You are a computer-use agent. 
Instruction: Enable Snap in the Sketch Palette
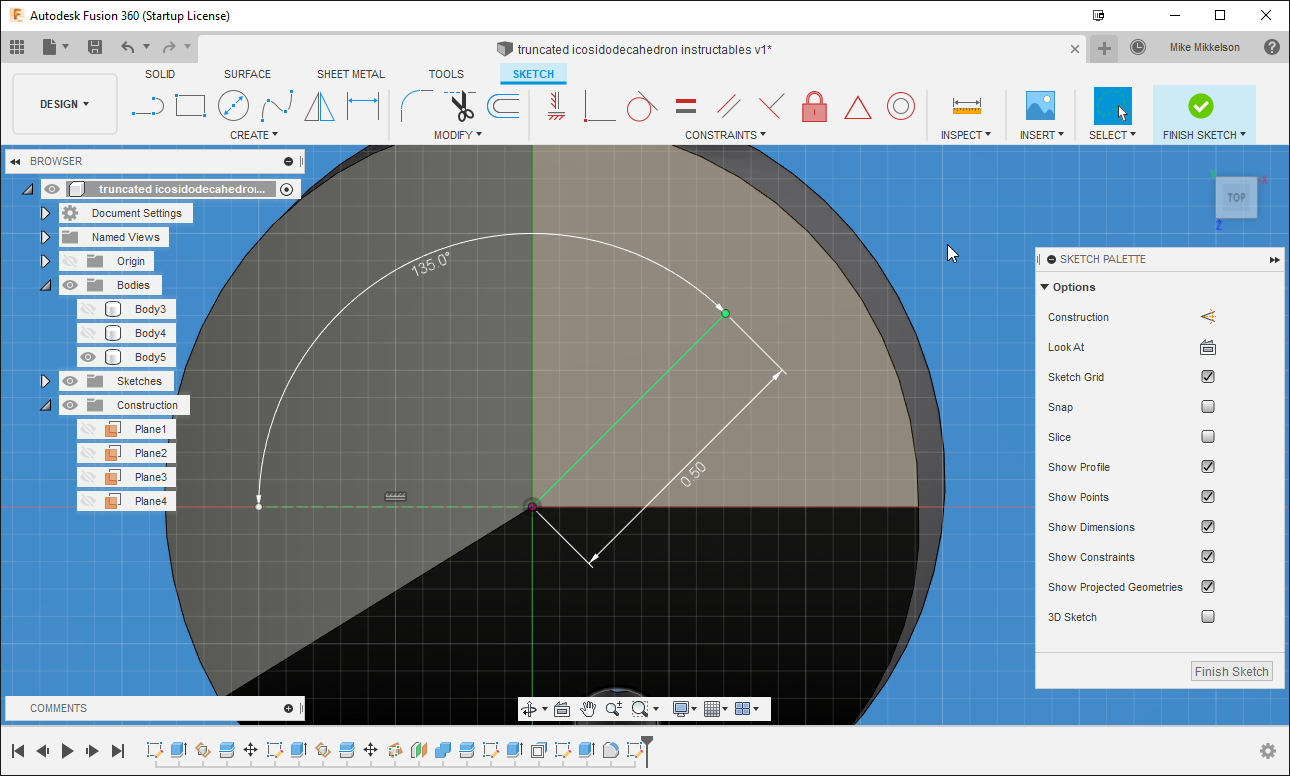pyautogui.click(x=1208, y=407)
